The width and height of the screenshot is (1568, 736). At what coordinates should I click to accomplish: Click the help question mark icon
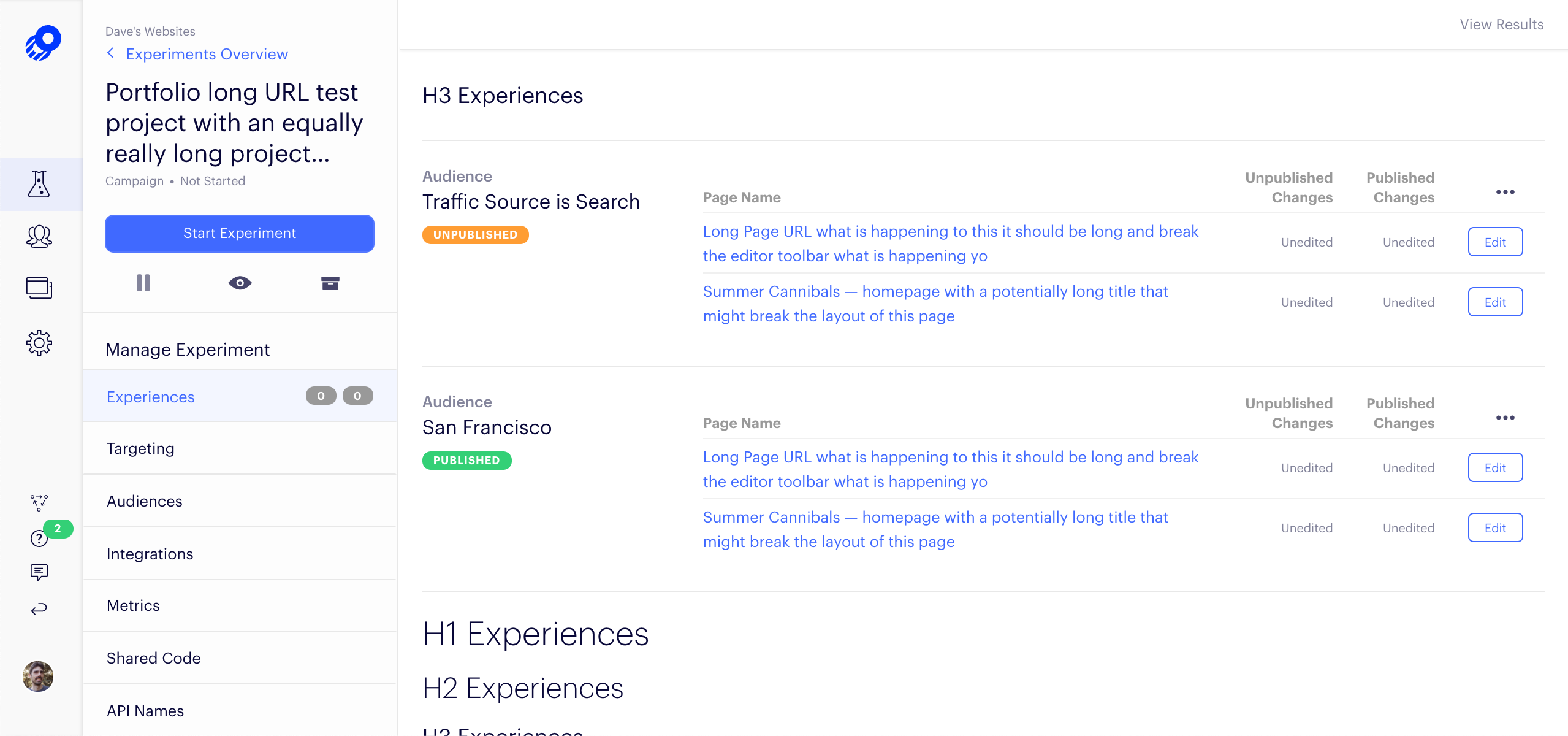point(39,539)
